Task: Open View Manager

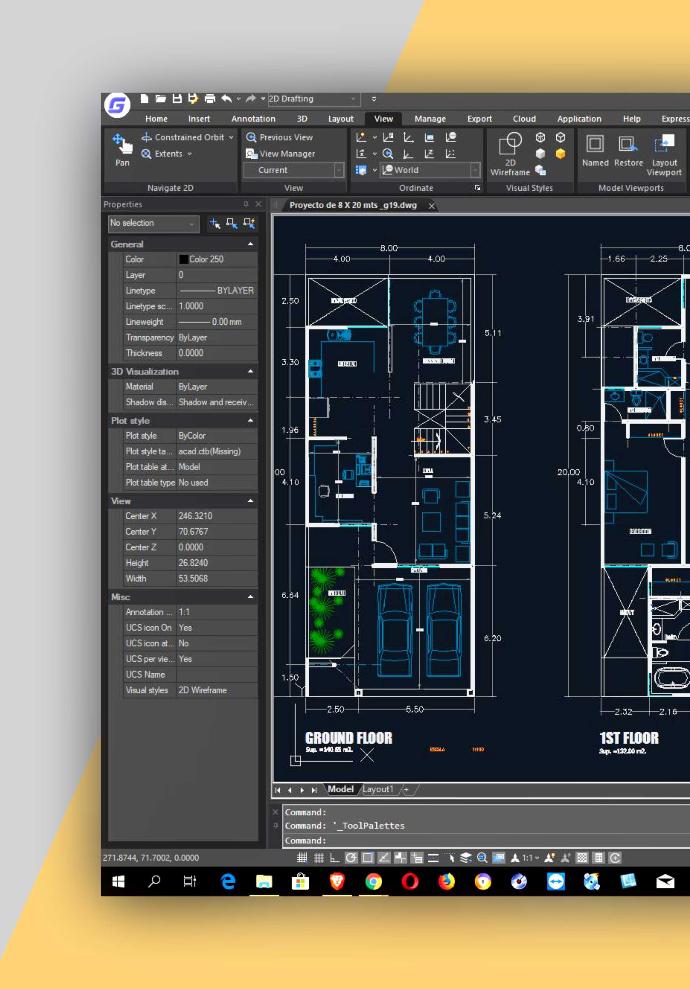Action: coord(281,154)
